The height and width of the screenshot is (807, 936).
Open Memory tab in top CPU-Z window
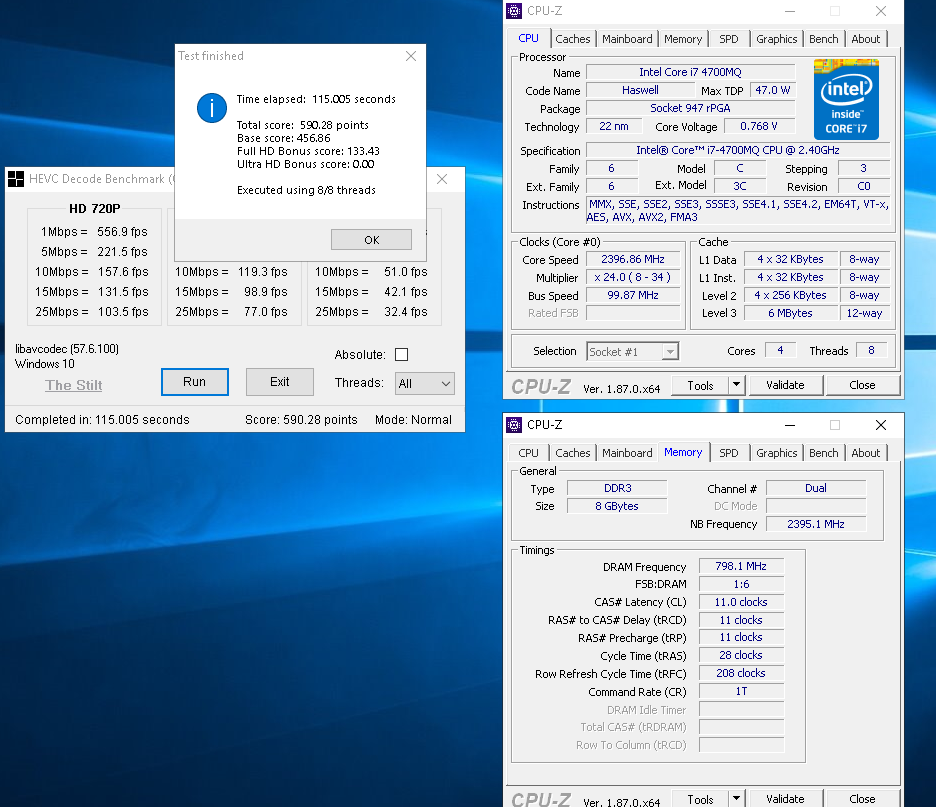683,39
